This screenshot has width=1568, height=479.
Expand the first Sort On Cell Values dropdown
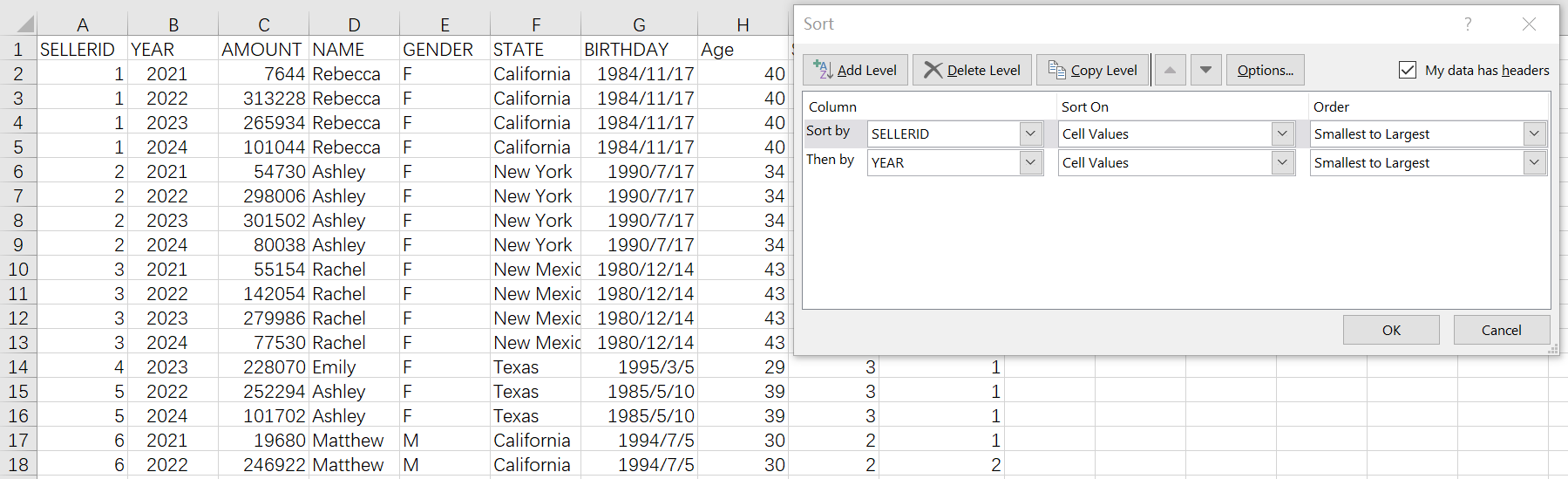[1282, 134]
